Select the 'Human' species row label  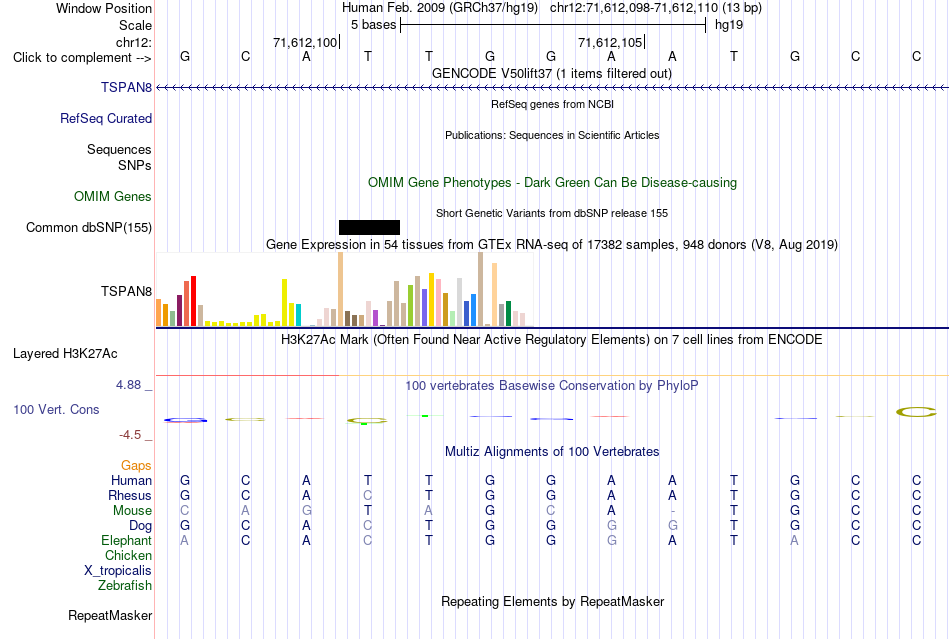(x=131, y=480)
